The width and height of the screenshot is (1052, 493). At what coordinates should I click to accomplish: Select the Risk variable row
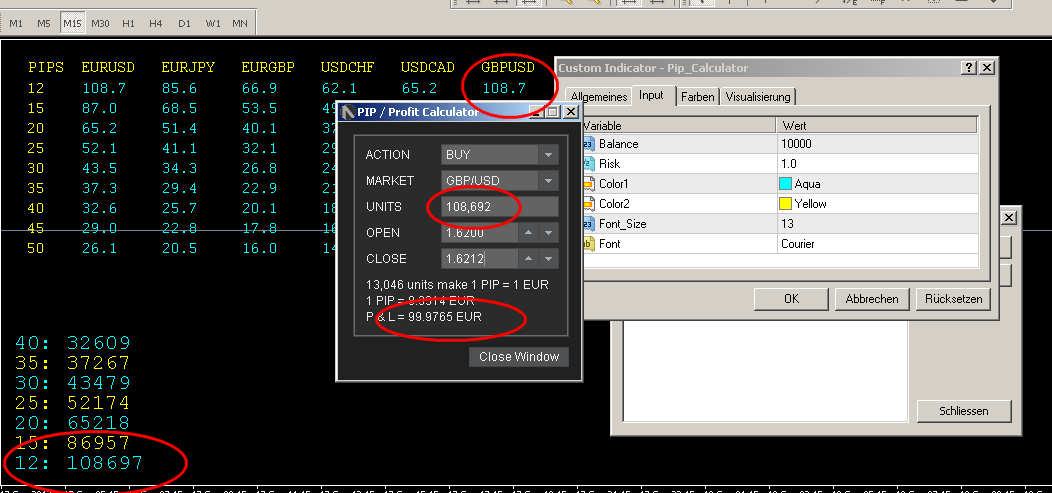pyautogui.click(x=779, y=164)
